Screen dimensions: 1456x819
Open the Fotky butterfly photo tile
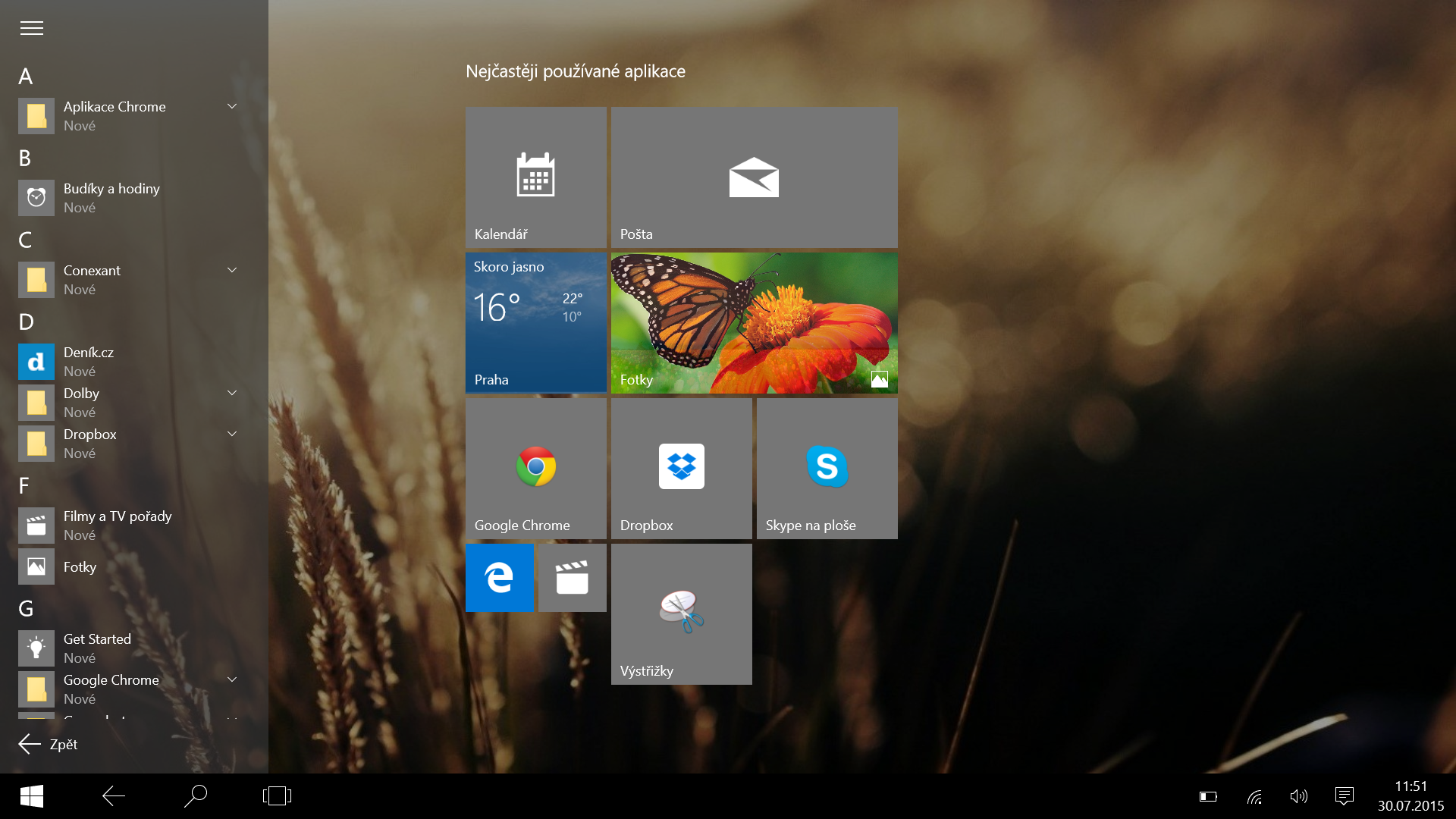[754, 322]
